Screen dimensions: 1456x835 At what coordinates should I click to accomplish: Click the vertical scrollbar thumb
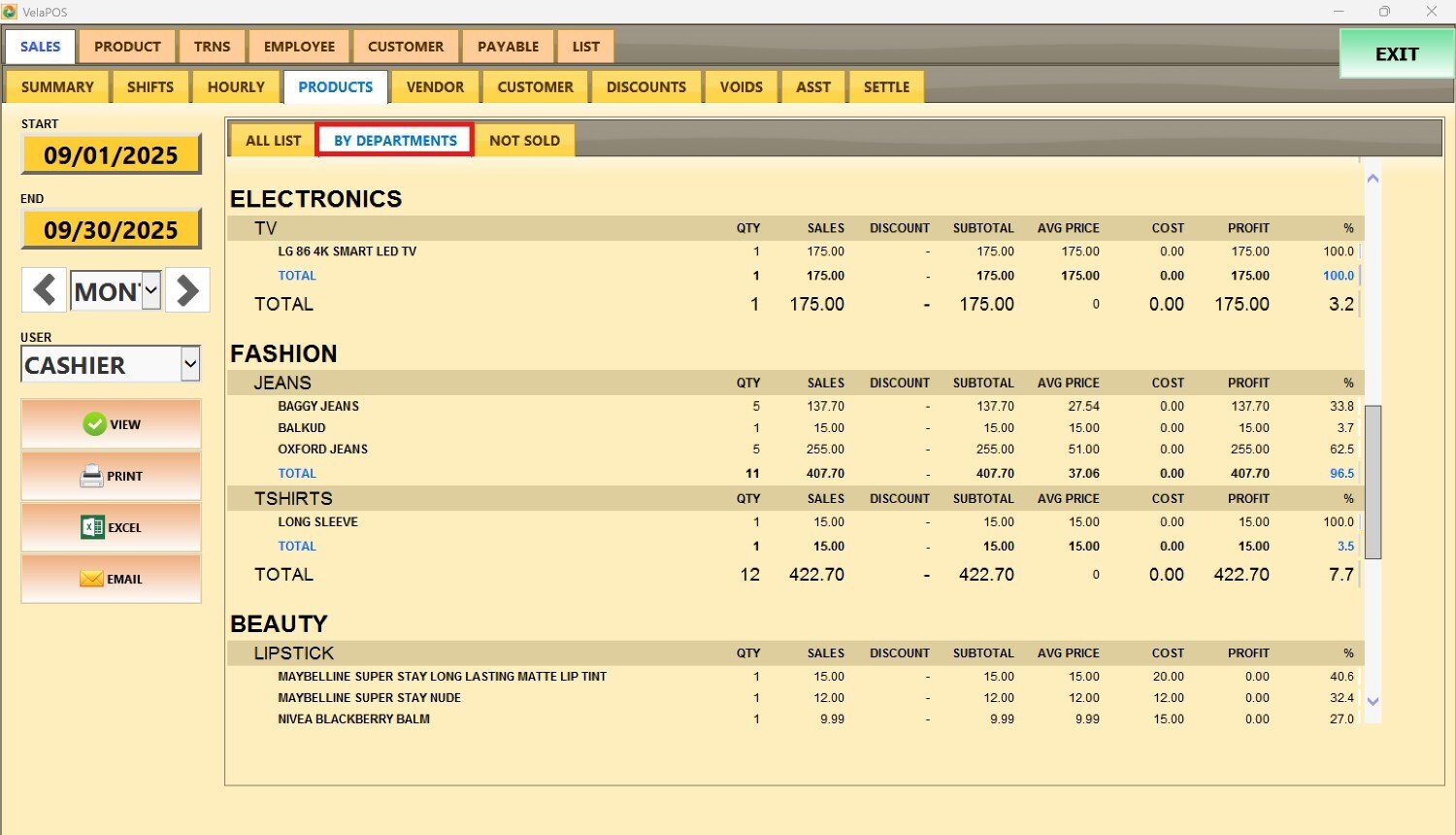(x=1373, y=482)
